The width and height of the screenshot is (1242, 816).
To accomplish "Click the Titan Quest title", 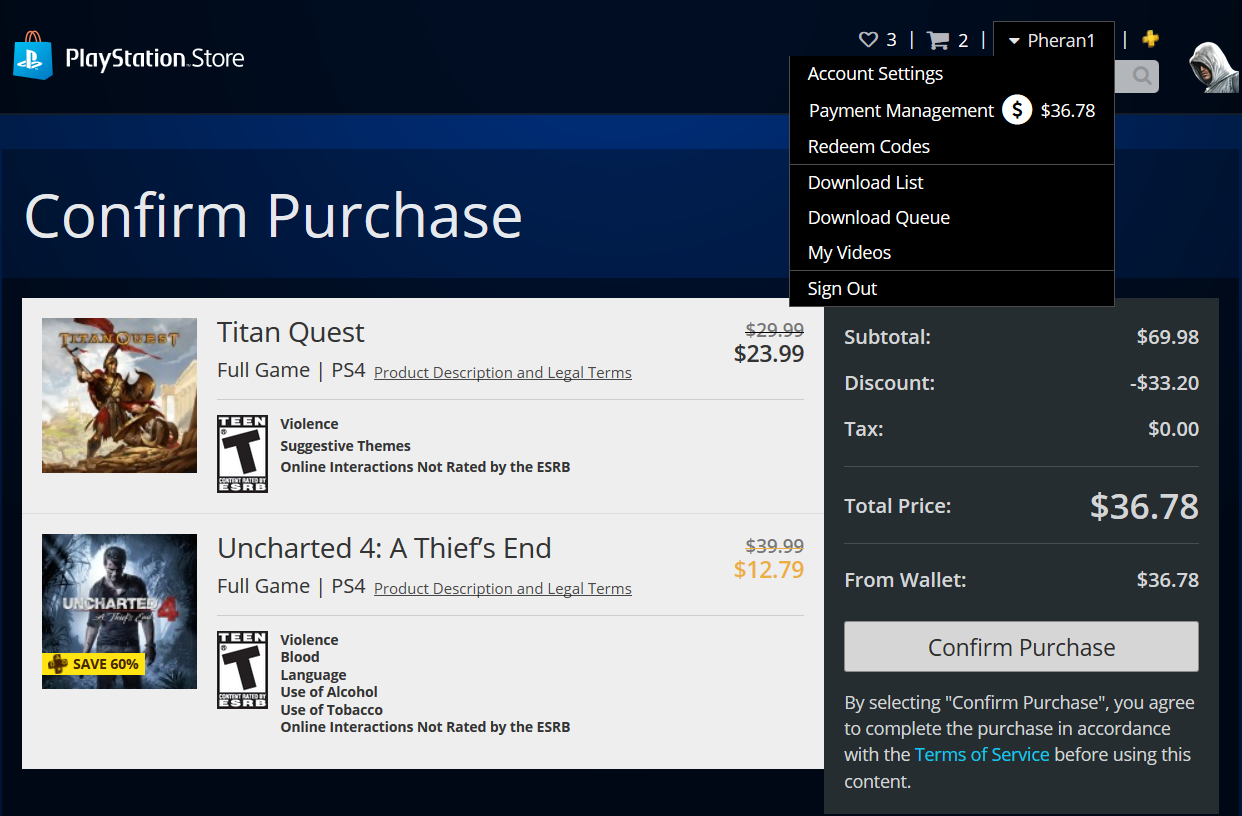I will 291,332.
